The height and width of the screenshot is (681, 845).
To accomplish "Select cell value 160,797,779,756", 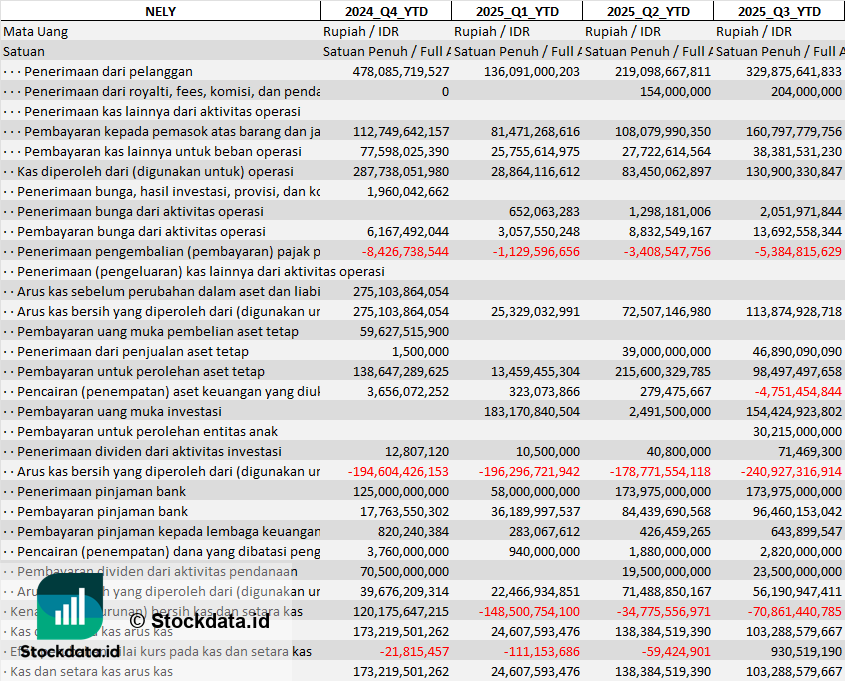I will [x=794, y=131].
